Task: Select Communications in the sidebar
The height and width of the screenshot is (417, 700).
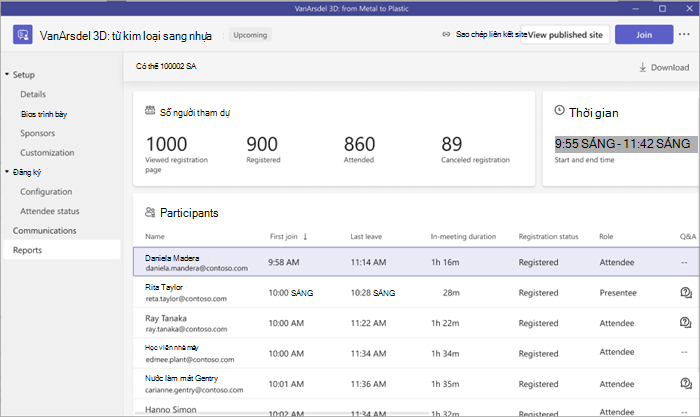Action: coord(45,230)
